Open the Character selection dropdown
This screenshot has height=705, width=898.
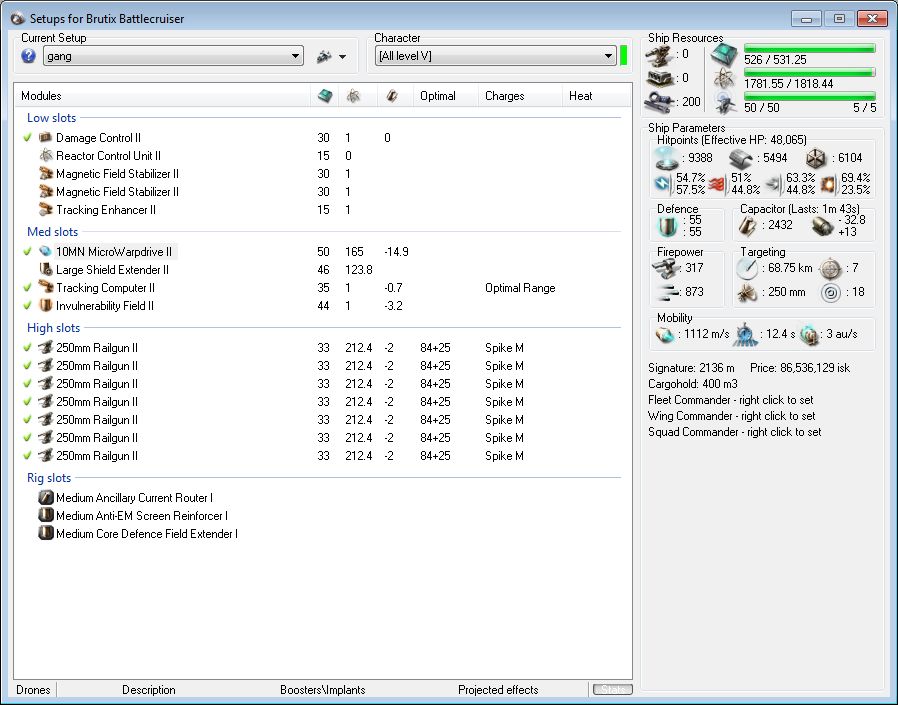point(495,56)
